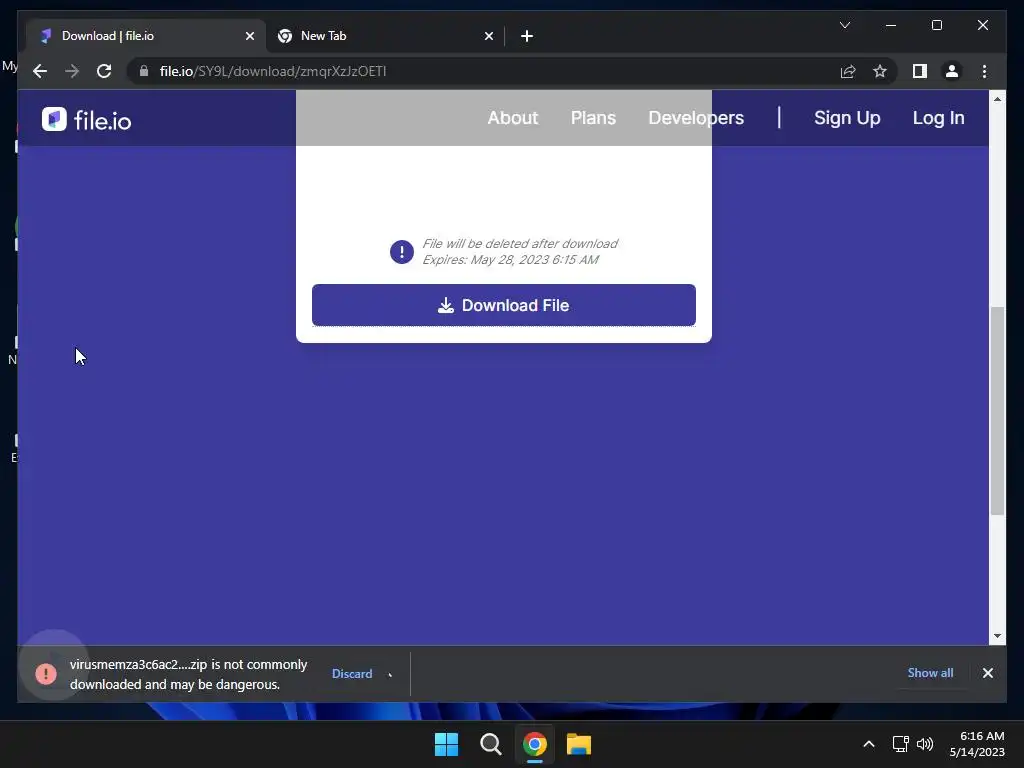This screenshot has width=1024, height=768.
Task: View site security lock info
Action: click(144, 71)
